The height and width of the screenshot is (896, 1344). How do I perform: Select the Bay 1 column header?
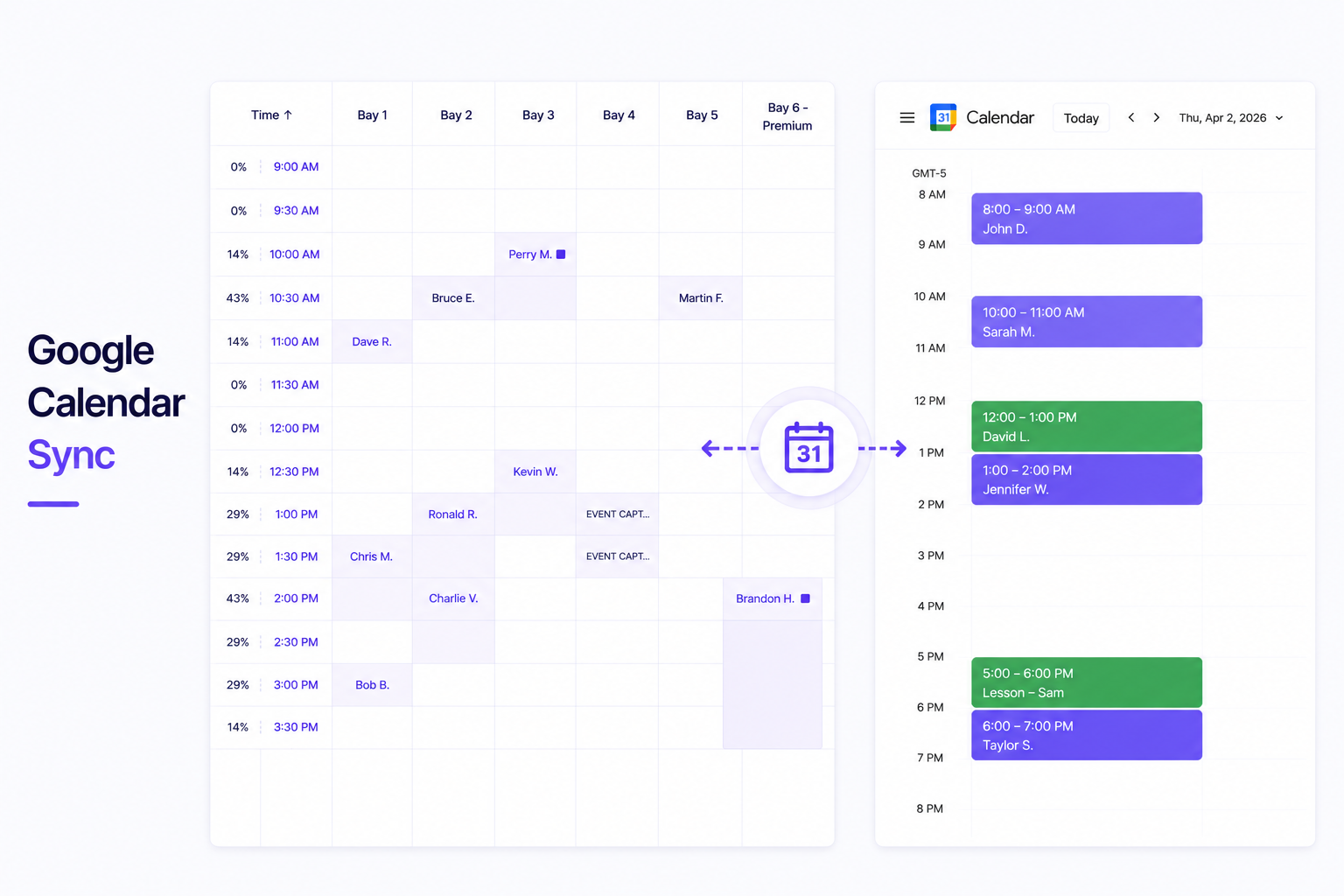point(372,115)
